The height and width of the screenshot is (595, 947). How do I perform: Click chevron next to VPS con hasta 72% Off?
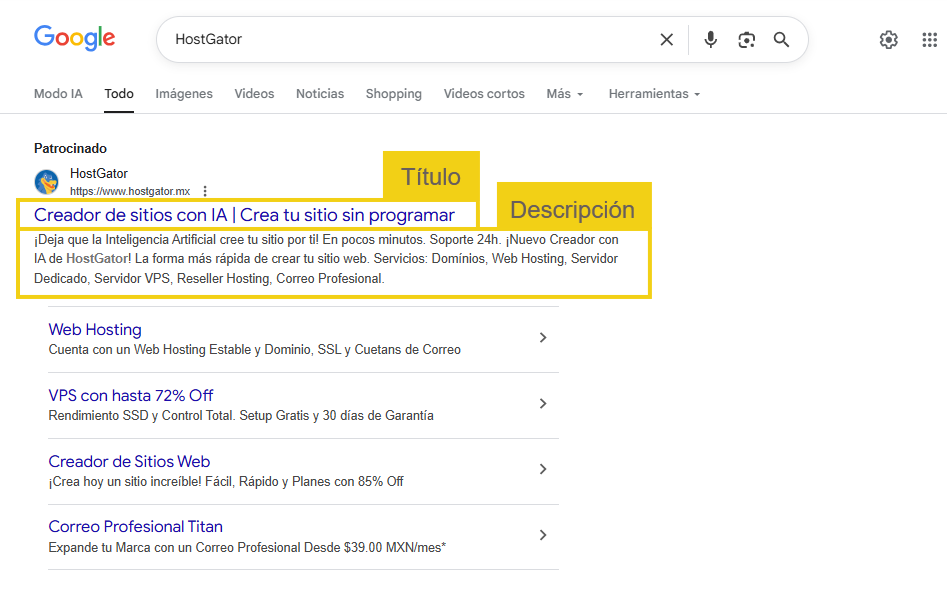click(x=543, y=404)
